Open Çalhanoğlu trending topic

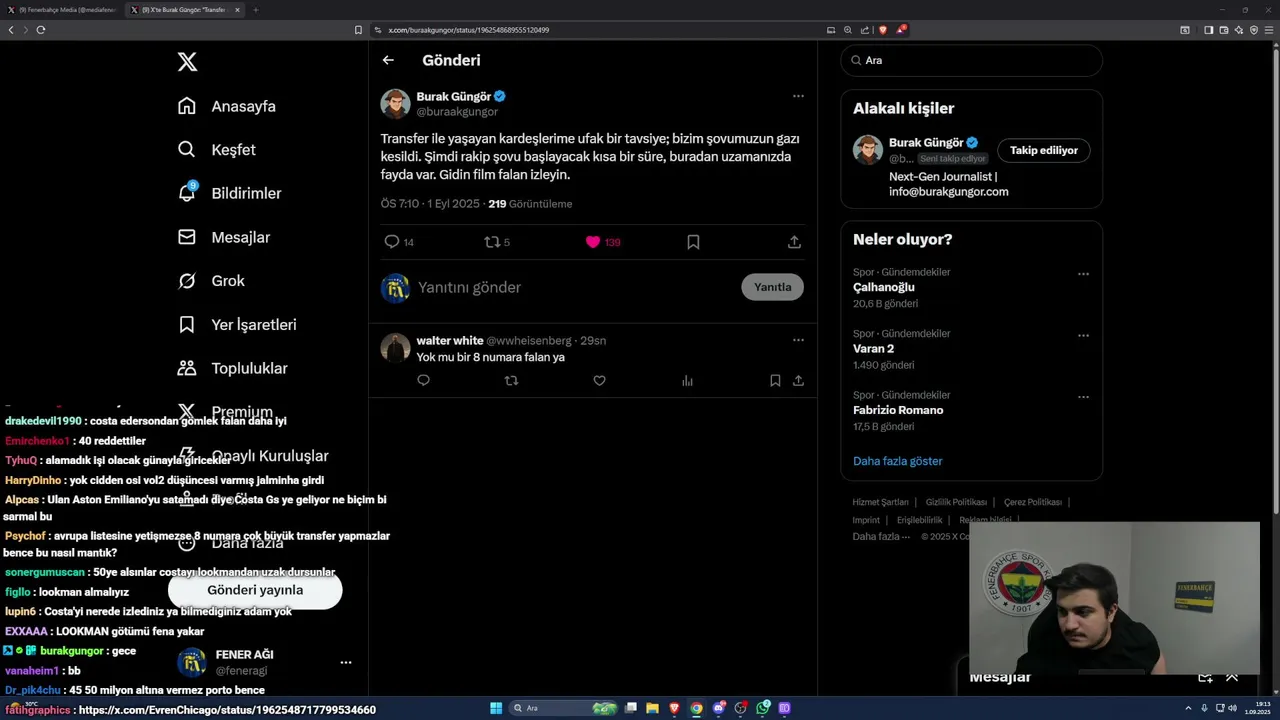pyautogui.click(x=884, y=287)
